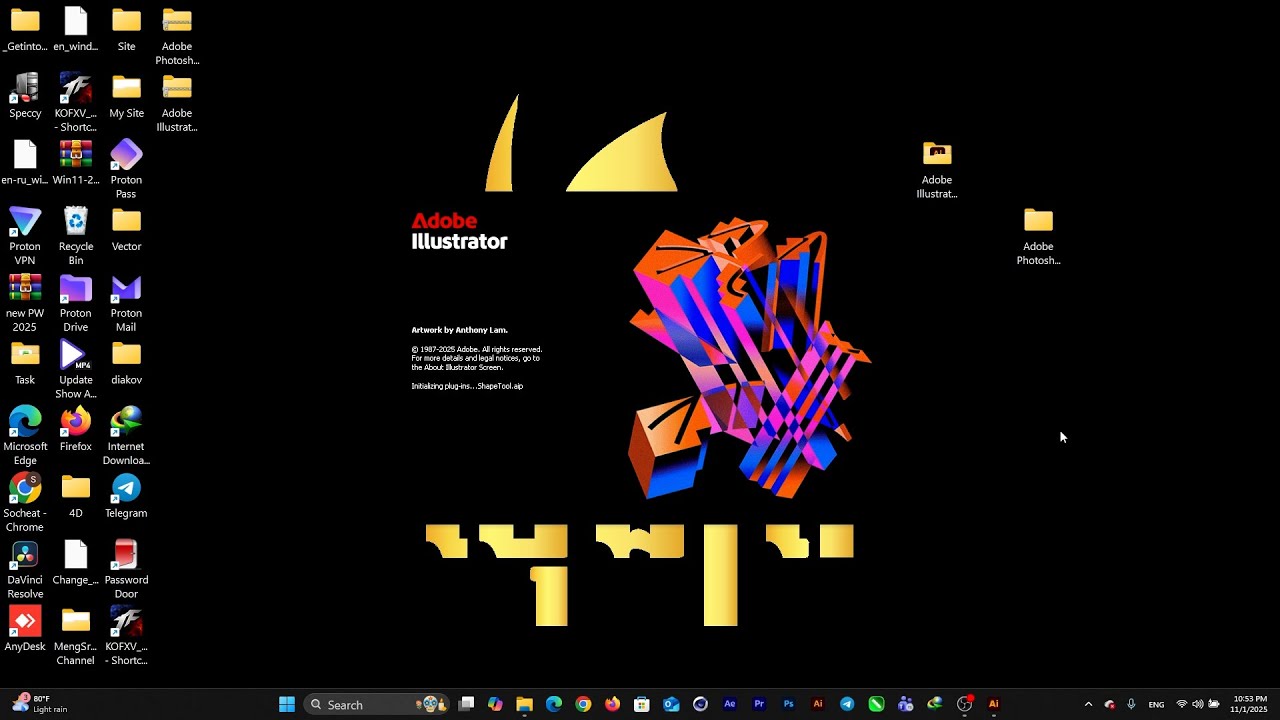Select the Firefox desktop shortcut

[76, 430]
